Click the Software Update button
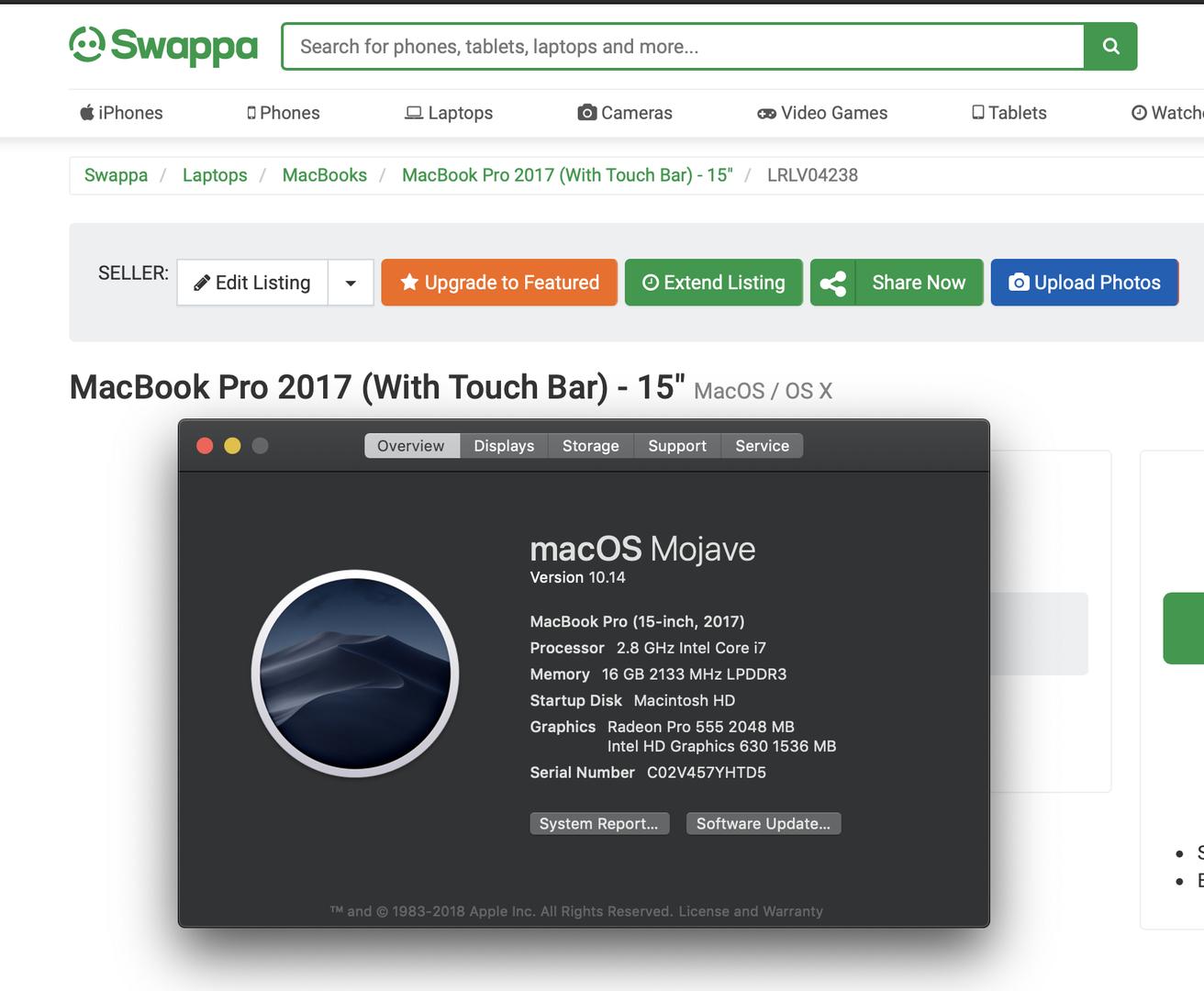The width and height of the screenshot is (1204, 991). [764, 824]
